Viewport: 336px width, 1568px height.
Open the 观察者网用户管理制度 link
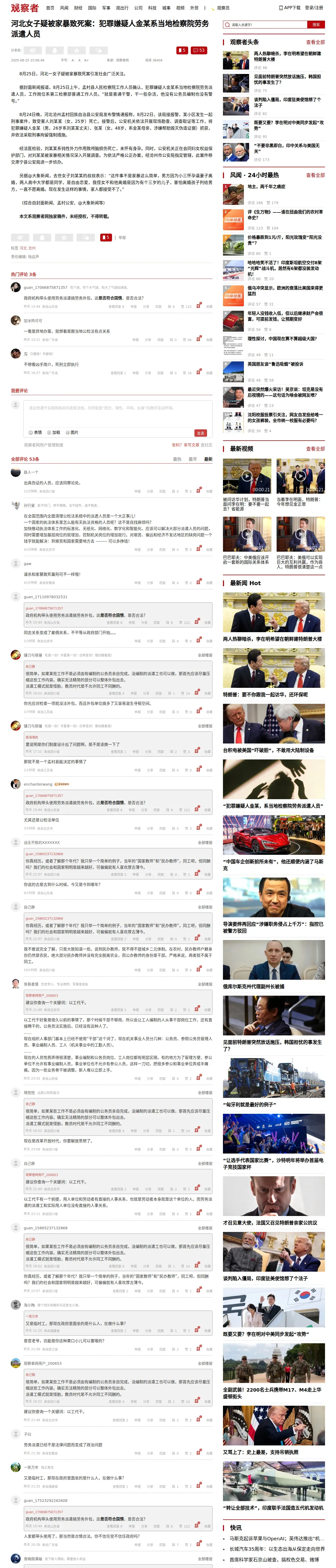point(43,445)
